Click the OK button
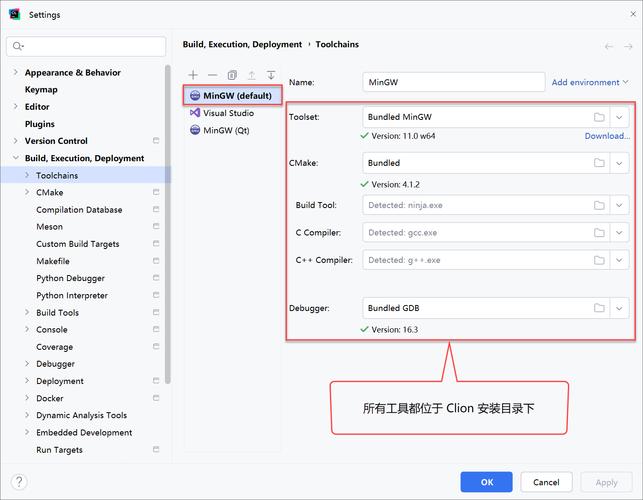The height and width of the screenshot is (500, 643). point(486,482)
